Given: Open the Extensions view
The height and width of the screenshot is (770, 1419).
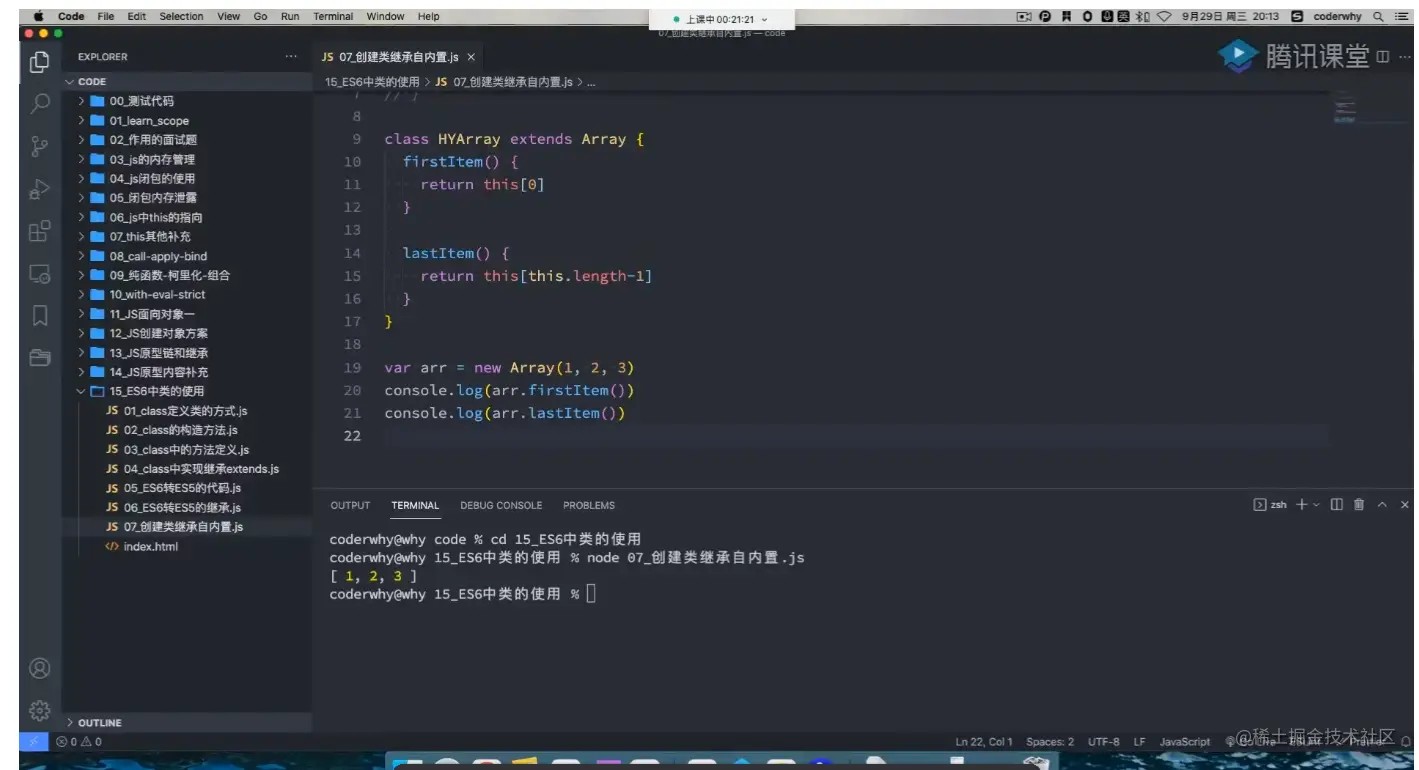Looking at the screenshot, I should tap(40, 231).
